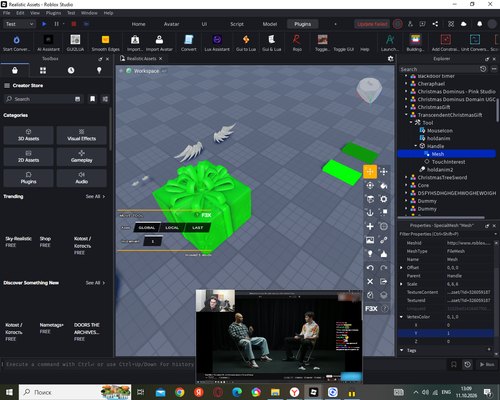
Task: Click the Gui to Lua plugin
Action: click(x=246, y=43)
